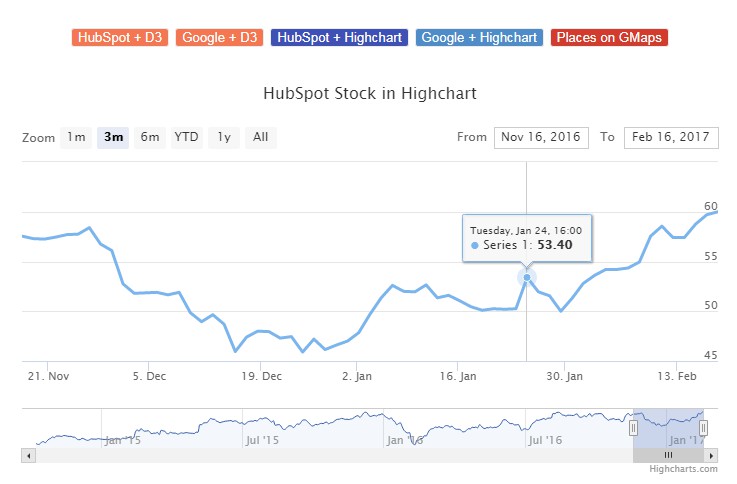Screen dimensions: 737x484
Task: Set zoom to YTD
Action: [x=186, y=137]
